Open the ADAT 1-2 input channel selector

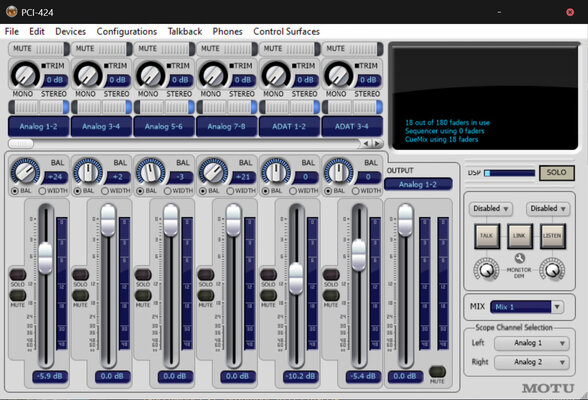(289, 127)
